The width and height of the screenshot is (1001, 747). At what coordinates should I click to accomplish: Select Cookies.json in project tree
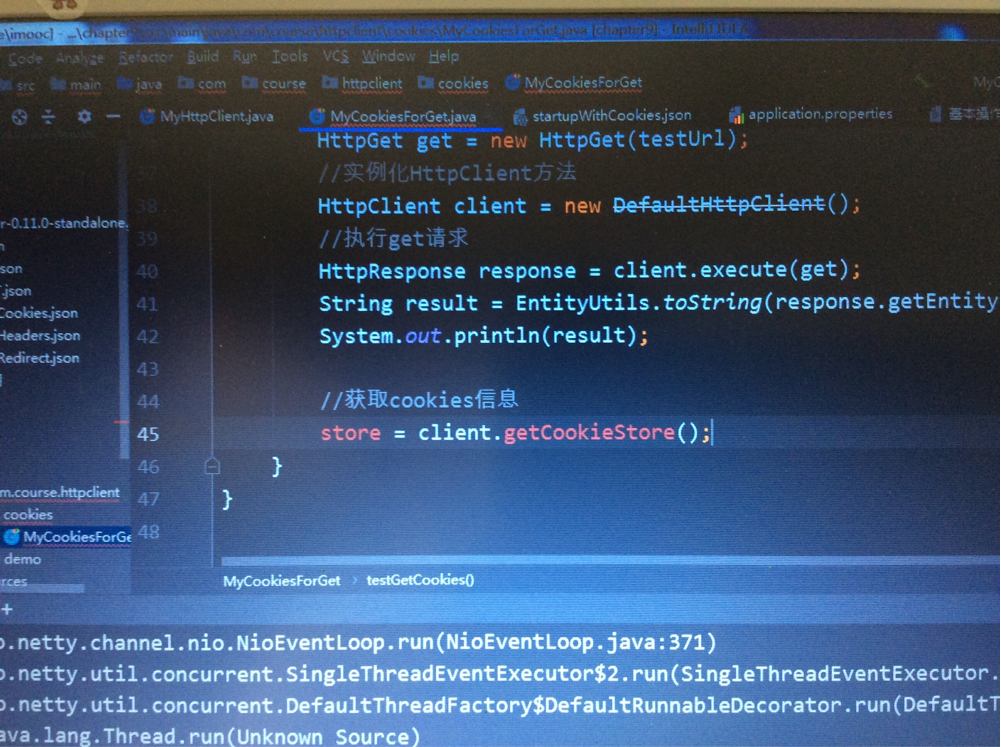click(39, 313)
